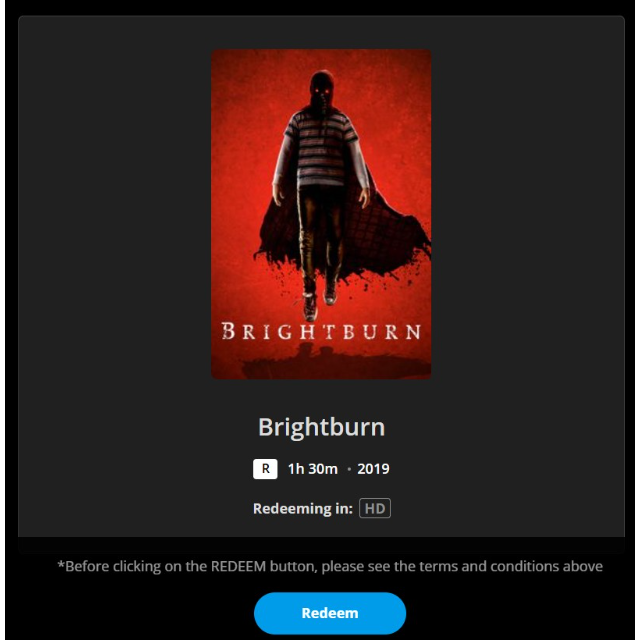Click the "Redeeming in:" label
The height and width of the screenshot is (640, 640).
pyautogui.click(x=302, y=509)
